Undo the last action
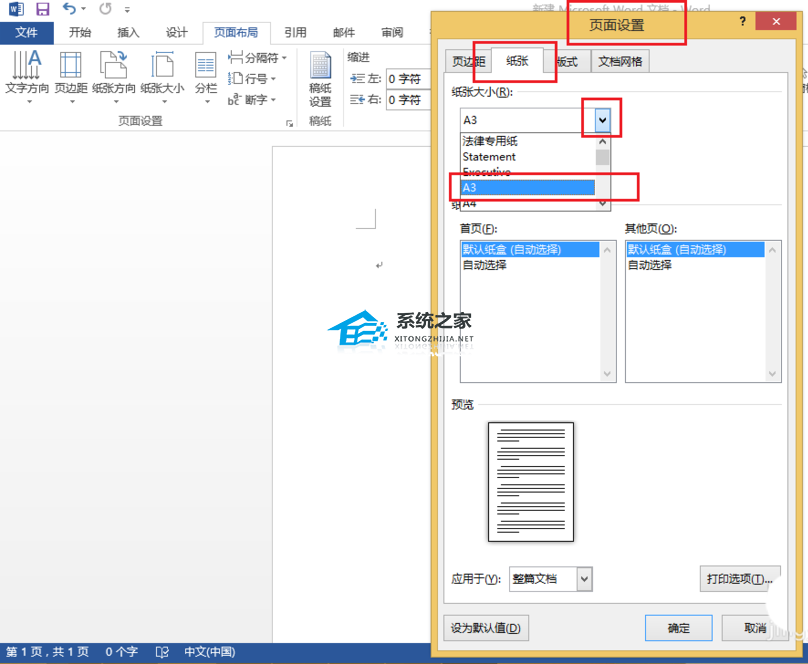The image size is (808, 664). 69,9
